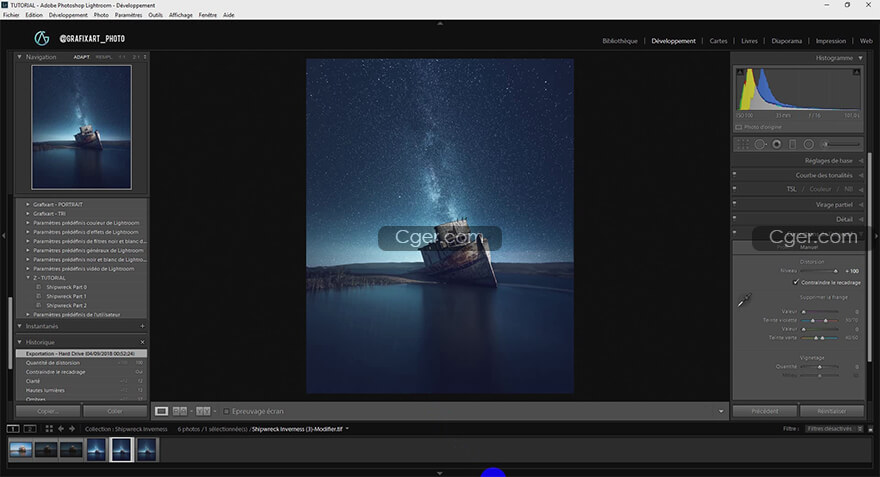The width and height of the screenshot is (880, 477).
Task: Pick the fringe color eyedropper tool
Action: (744, 300)
